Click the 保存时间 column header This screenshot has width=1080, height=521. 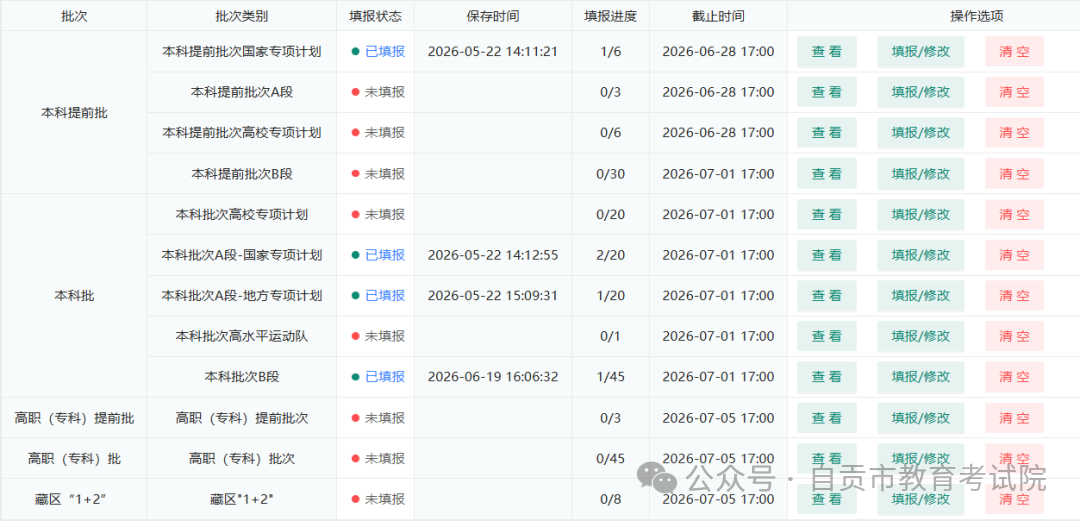point(492,16)
